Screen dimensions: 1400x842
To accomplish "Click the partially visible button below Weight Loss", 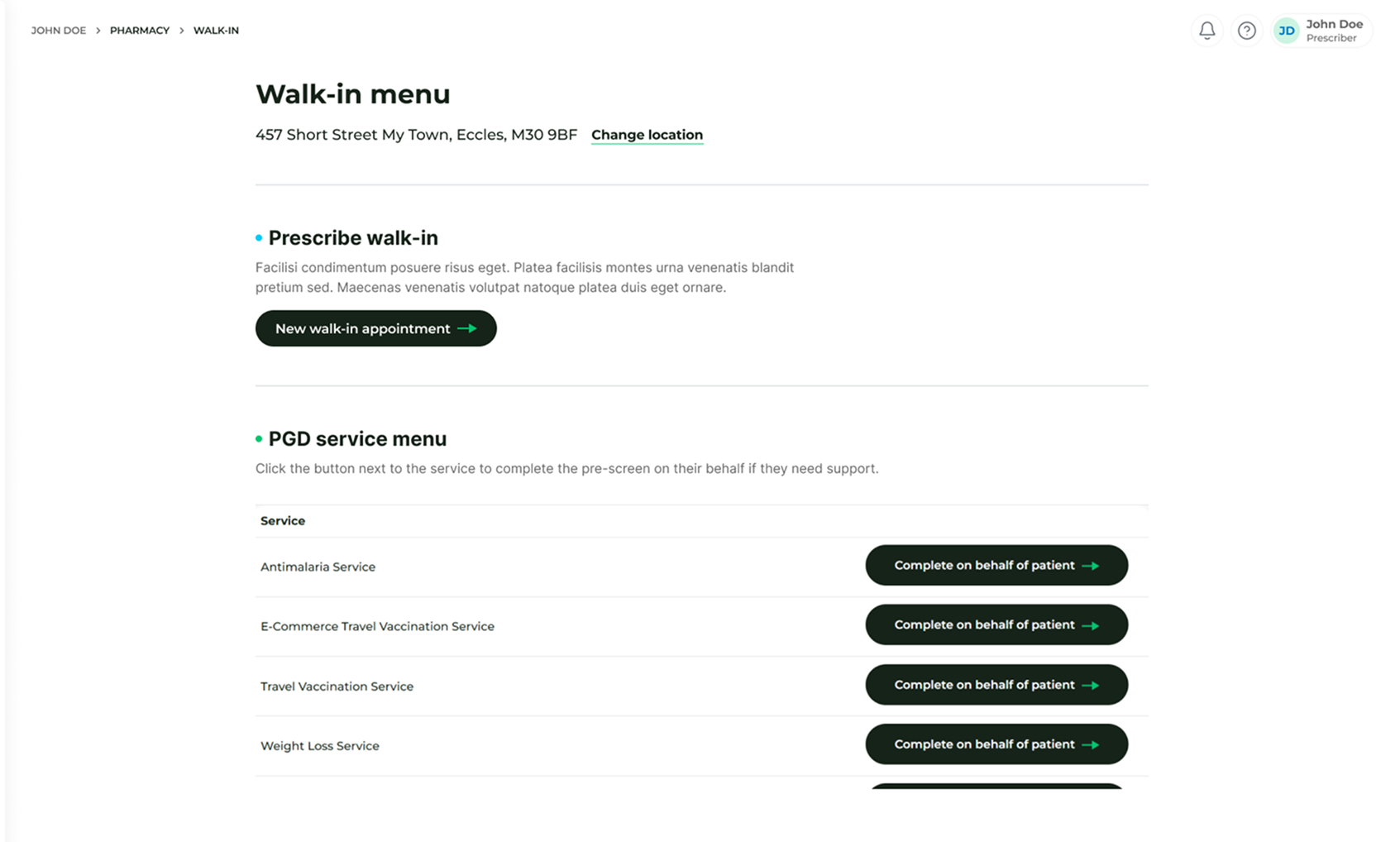I will tap(996, 786).
